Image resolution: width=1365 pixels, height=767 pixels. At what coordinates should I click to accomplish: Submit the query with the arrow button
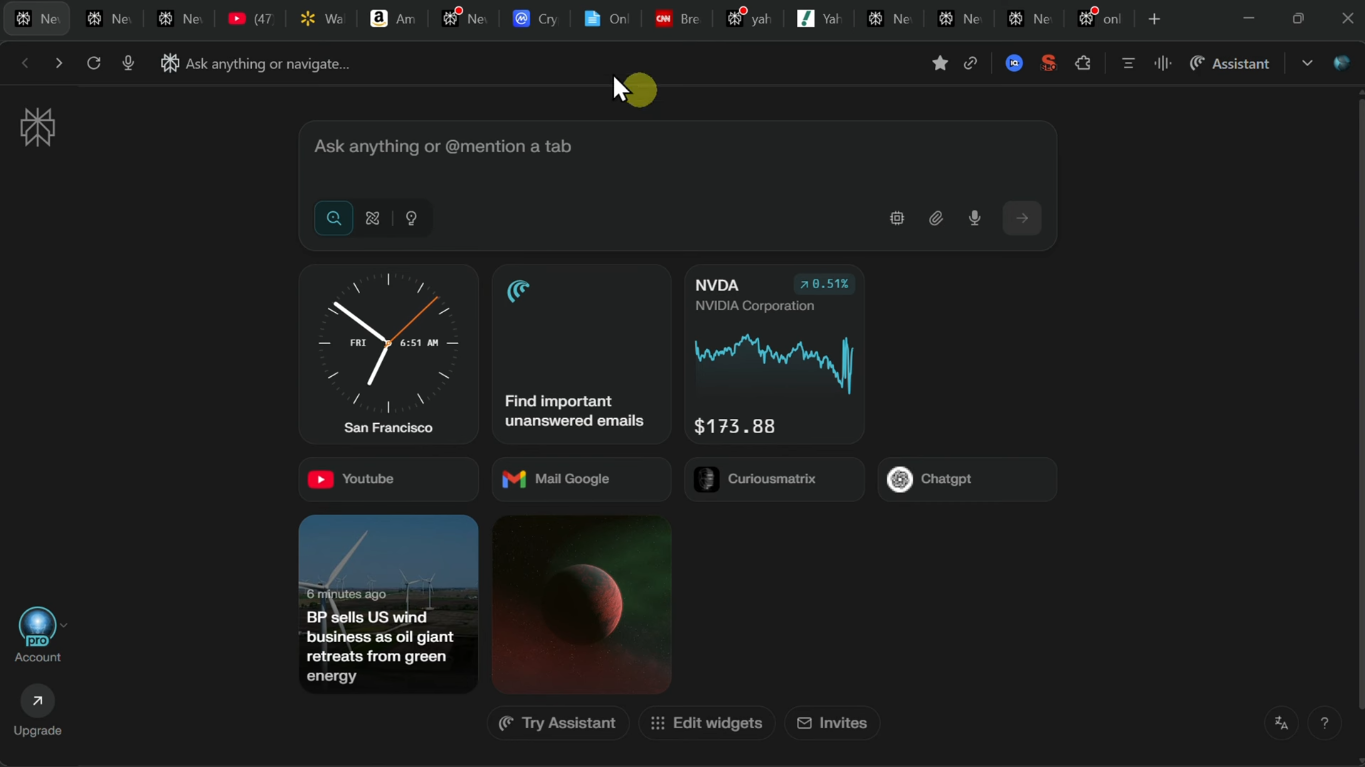coord(1022,218)
